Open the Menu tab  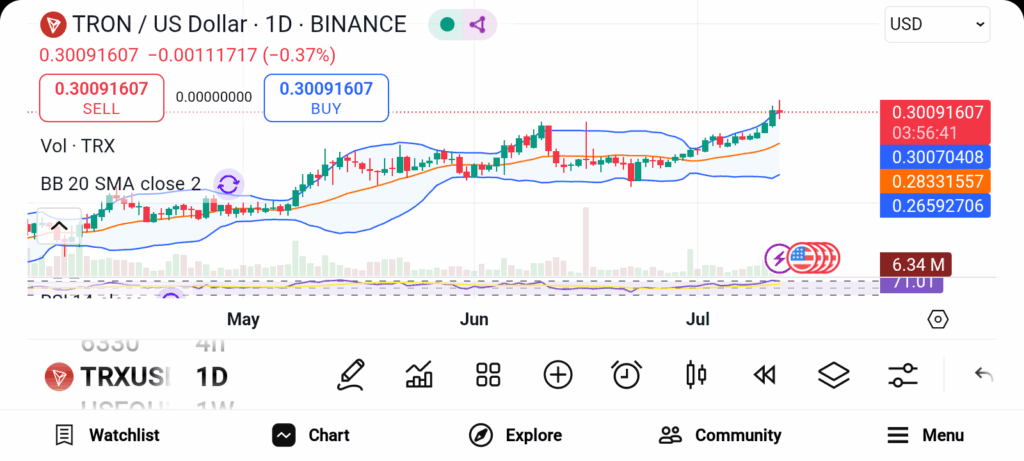(925, 435)
